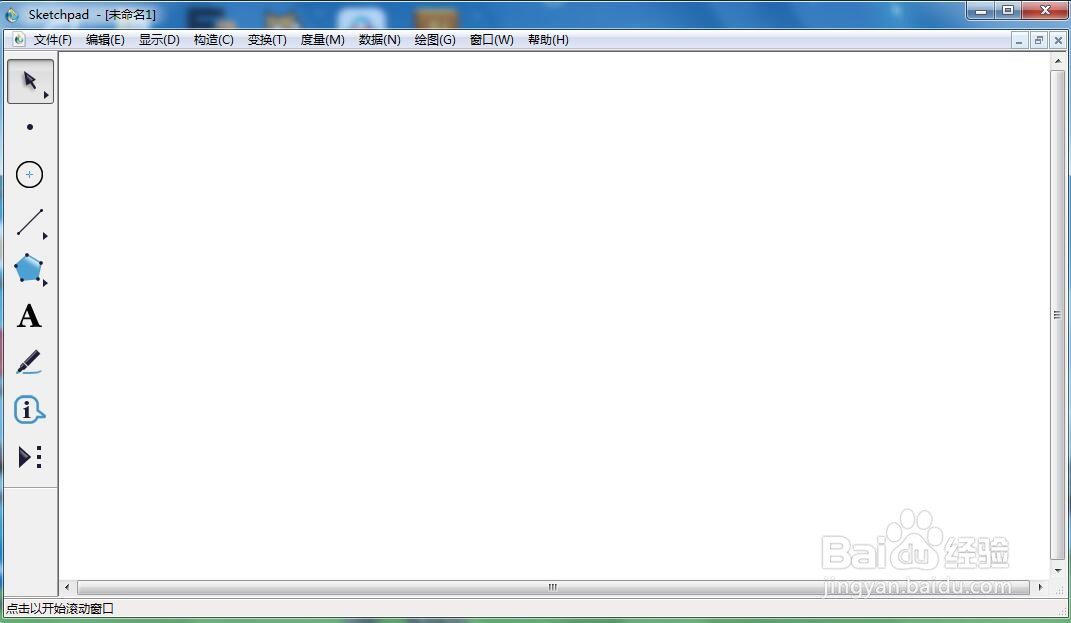The image size is (1071, 623).
Task: Expand the Polygon tool flyout triangle
Action: click(45, 282)
